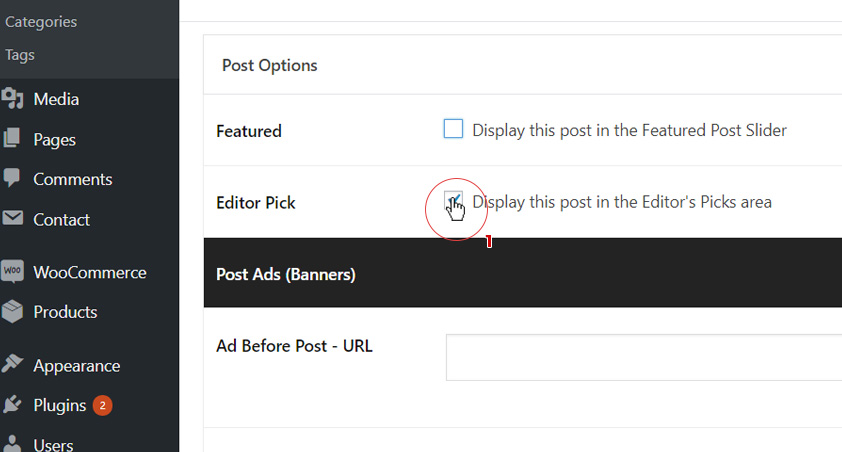Open the Plugins menu label
This screenshot has width=842, height=452.
[x=59, y=405]
